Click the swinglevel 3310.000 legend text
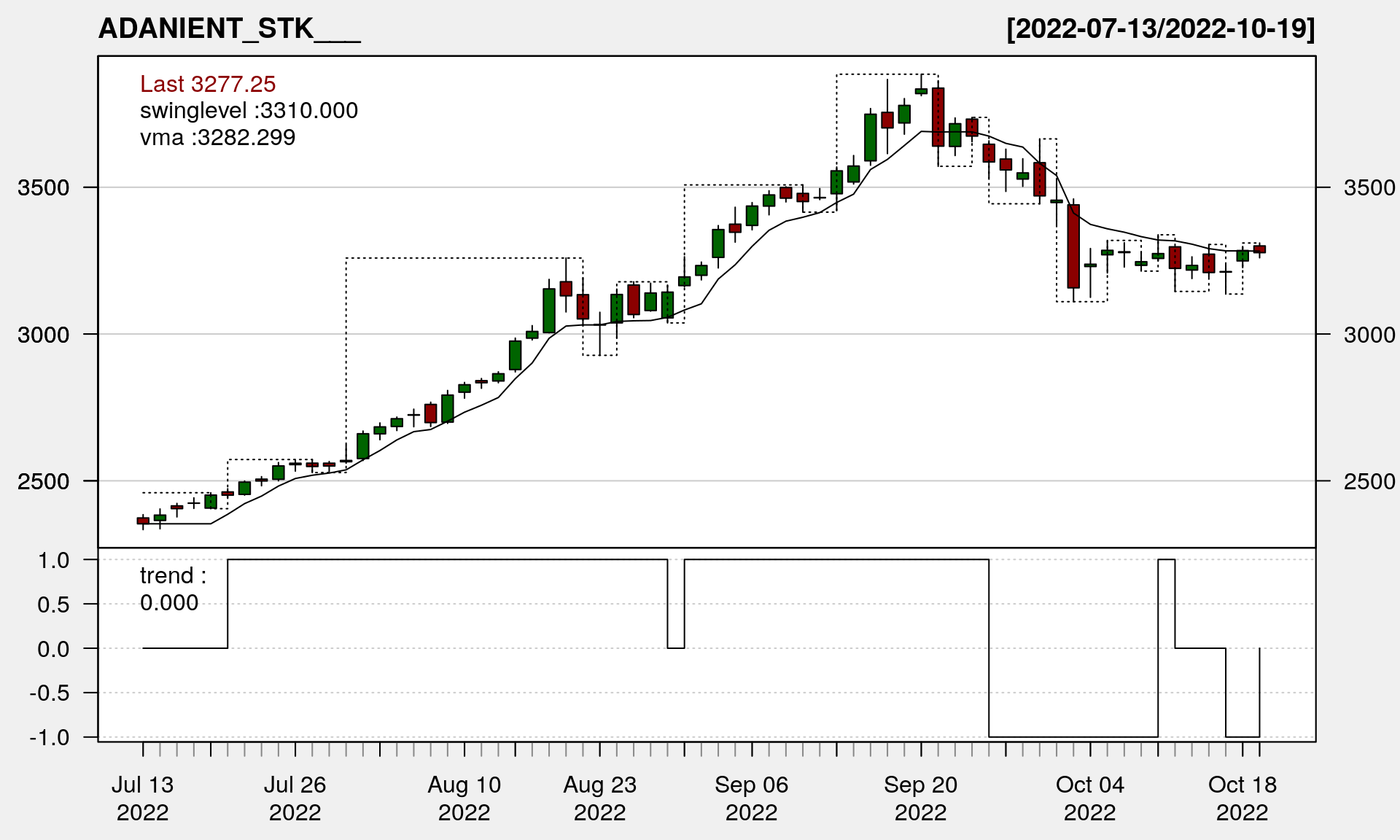Image resolution: width=1400 pixels, height=840 pixels. coord(249,111)
